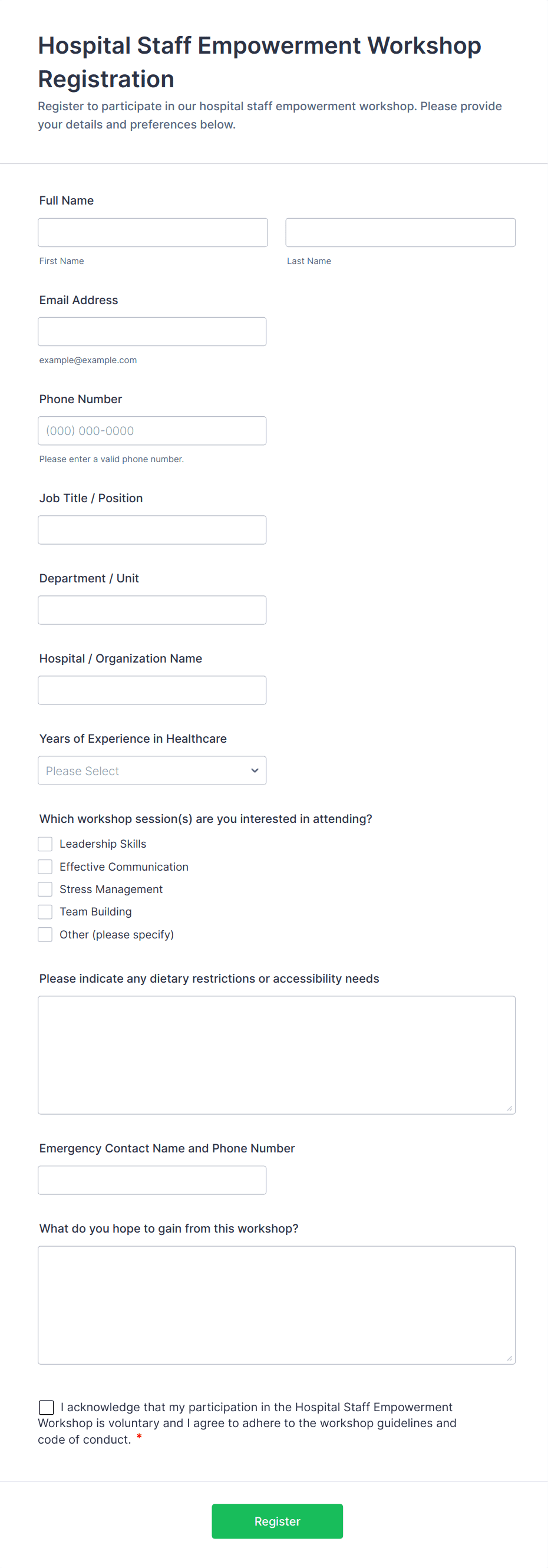Check the Leadership Skills checkbox
The width and height of the screenshot is (548, 1568).
click(x=45, y=844)
